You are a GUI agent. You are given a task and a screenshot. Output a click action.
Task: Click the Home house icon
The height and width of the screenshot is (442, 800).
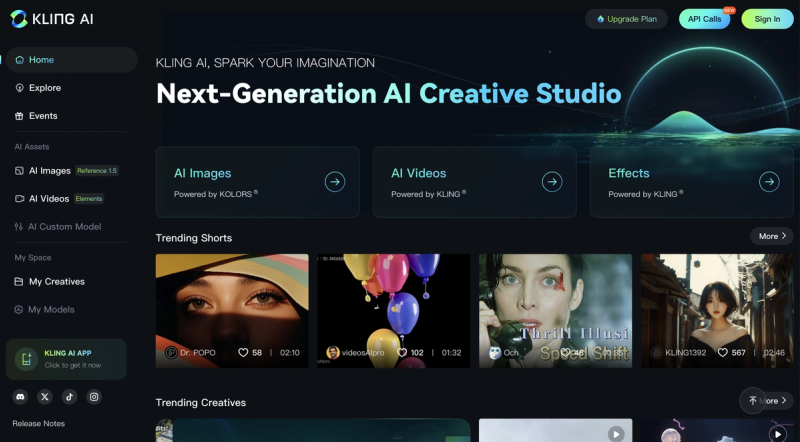point(19,60)
